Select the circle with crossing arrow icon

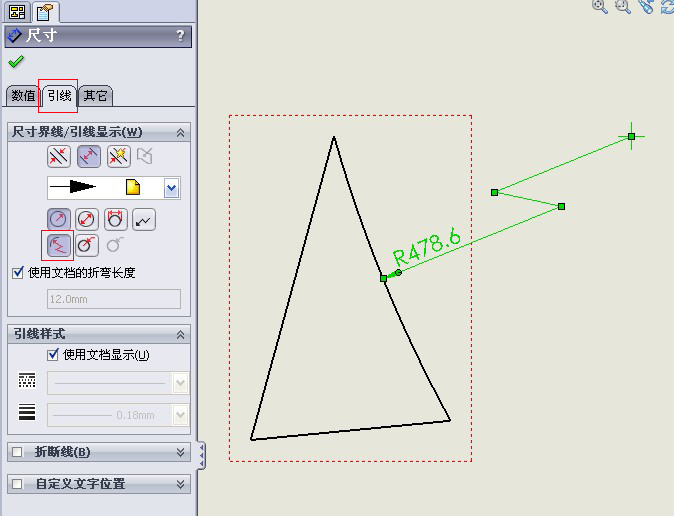pos(87,246)
